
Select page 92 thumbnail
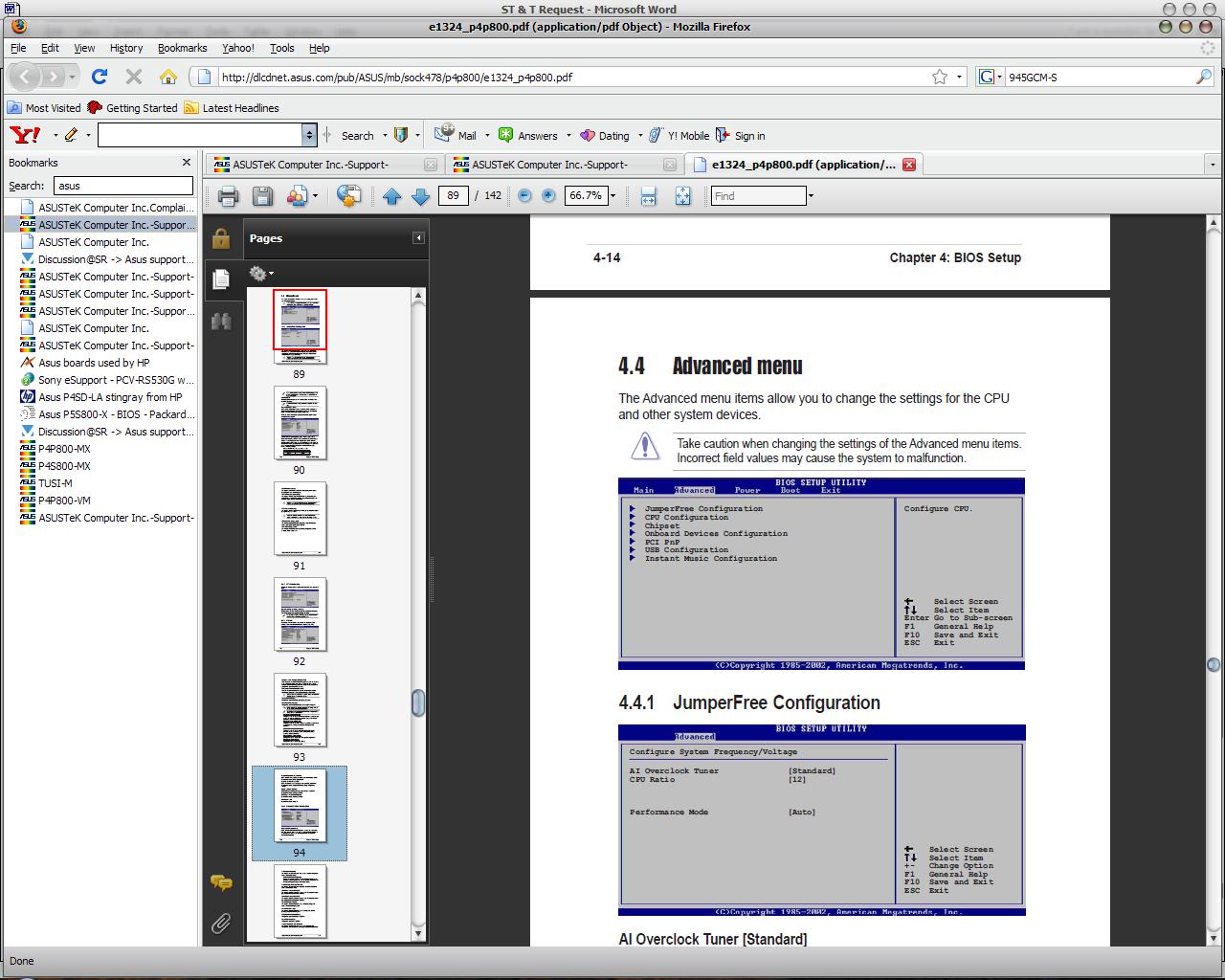[x=300, y=615]
